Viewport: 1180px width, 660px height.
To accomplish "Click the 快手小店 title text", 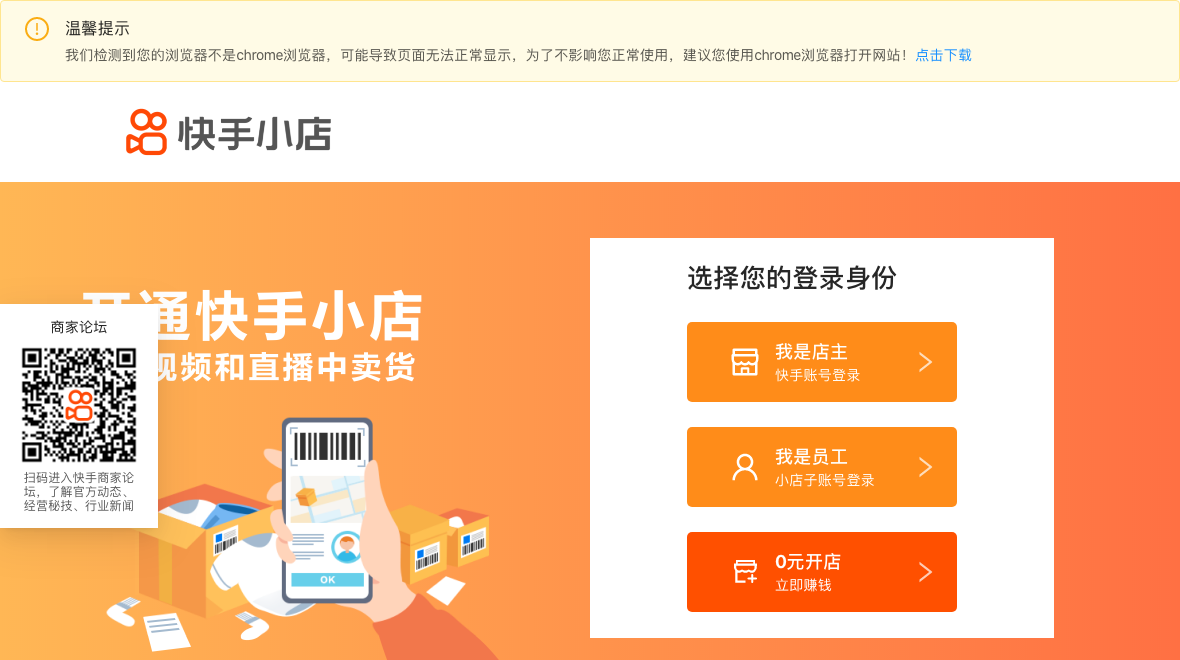I will [254, 134].
